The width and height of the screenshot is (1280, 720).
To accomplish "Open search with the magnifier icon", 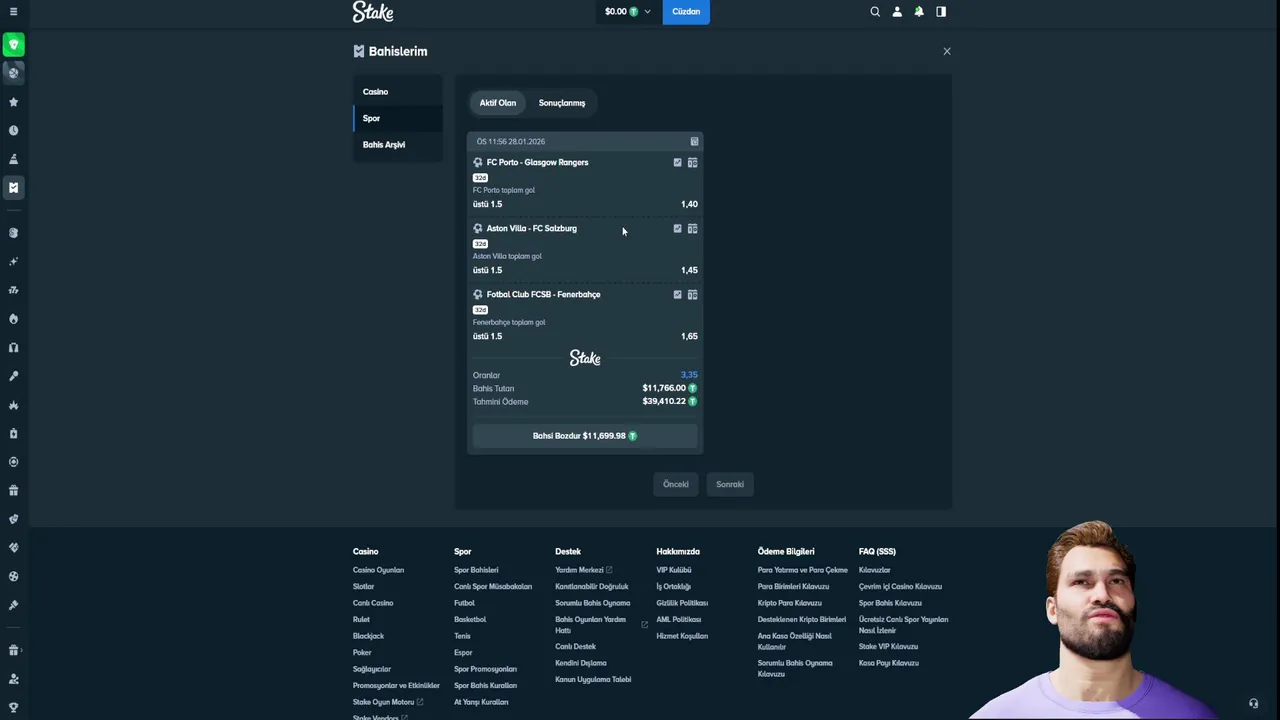I will pyautogui.click(x=875, y=12).
